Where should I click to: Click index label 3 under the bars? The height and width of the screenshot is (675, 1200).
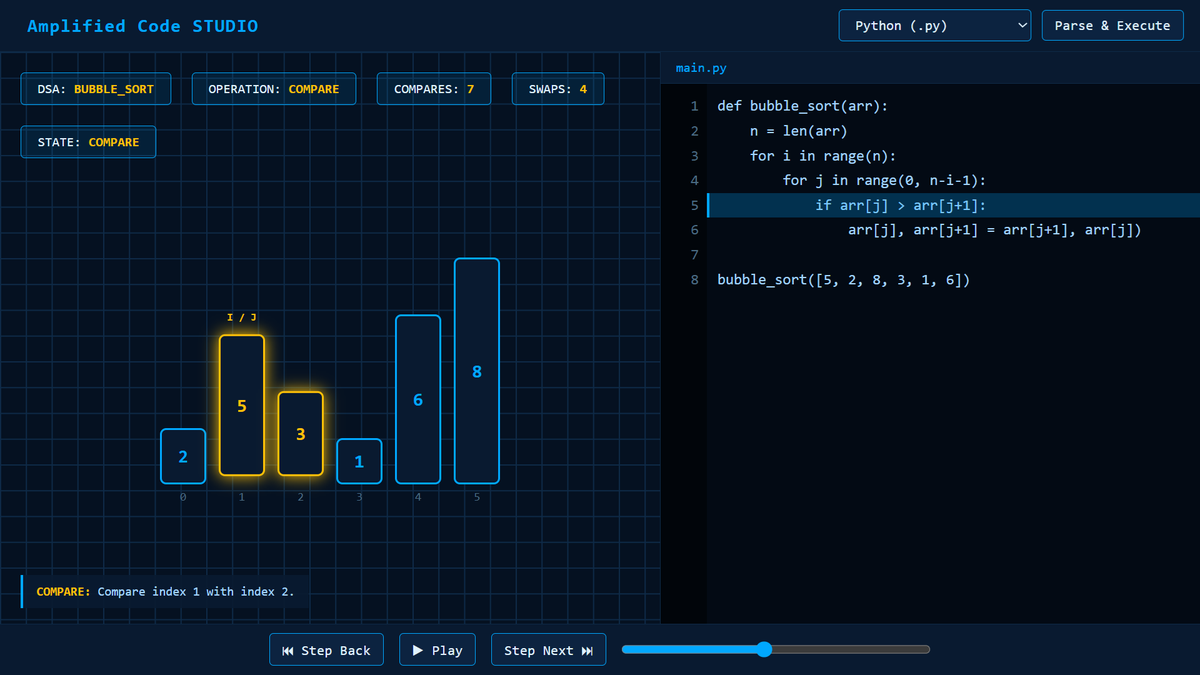point(359,496)
